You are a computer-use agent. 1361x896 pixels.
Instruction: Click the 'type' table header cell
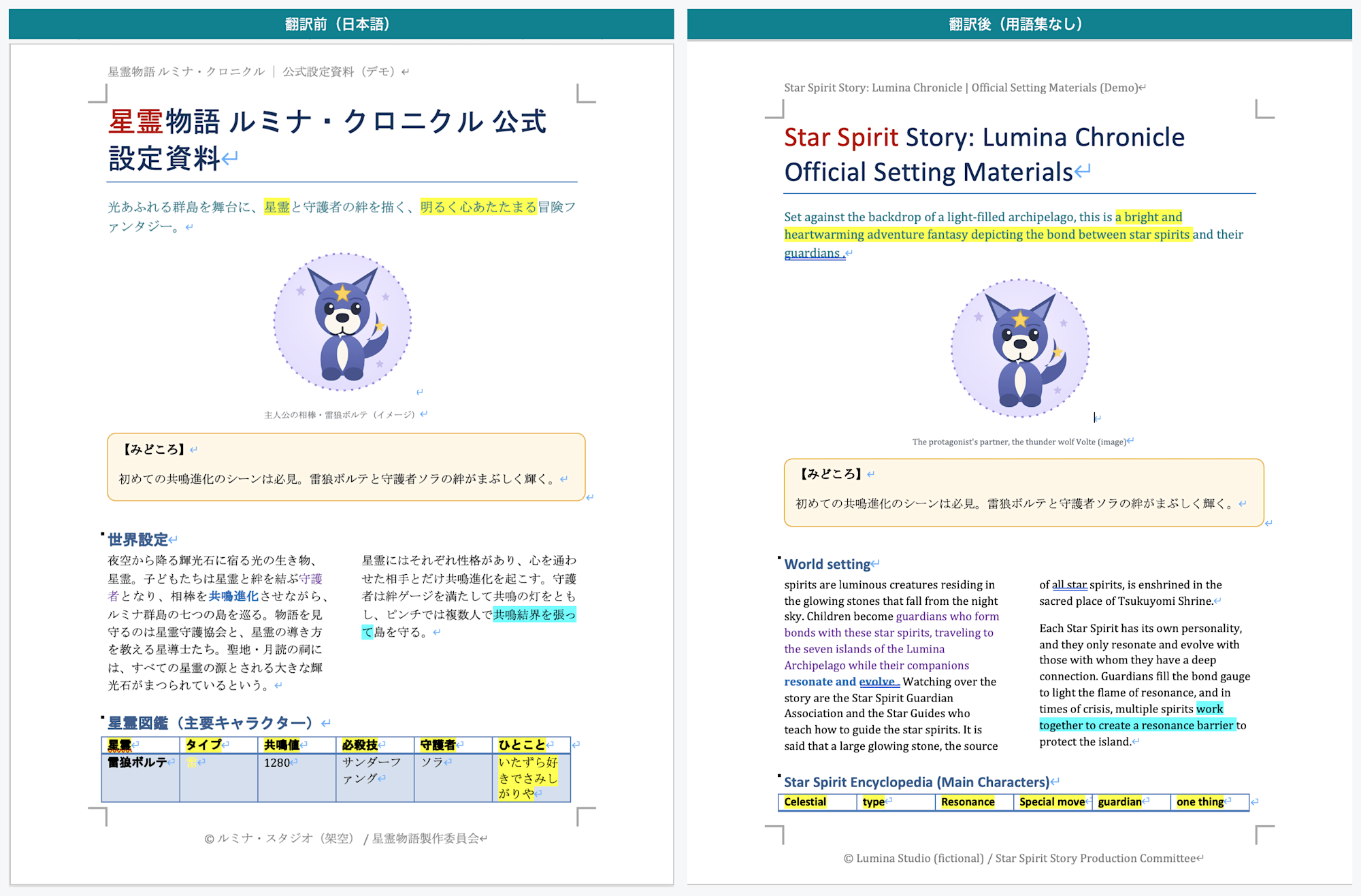pos(896,802)
